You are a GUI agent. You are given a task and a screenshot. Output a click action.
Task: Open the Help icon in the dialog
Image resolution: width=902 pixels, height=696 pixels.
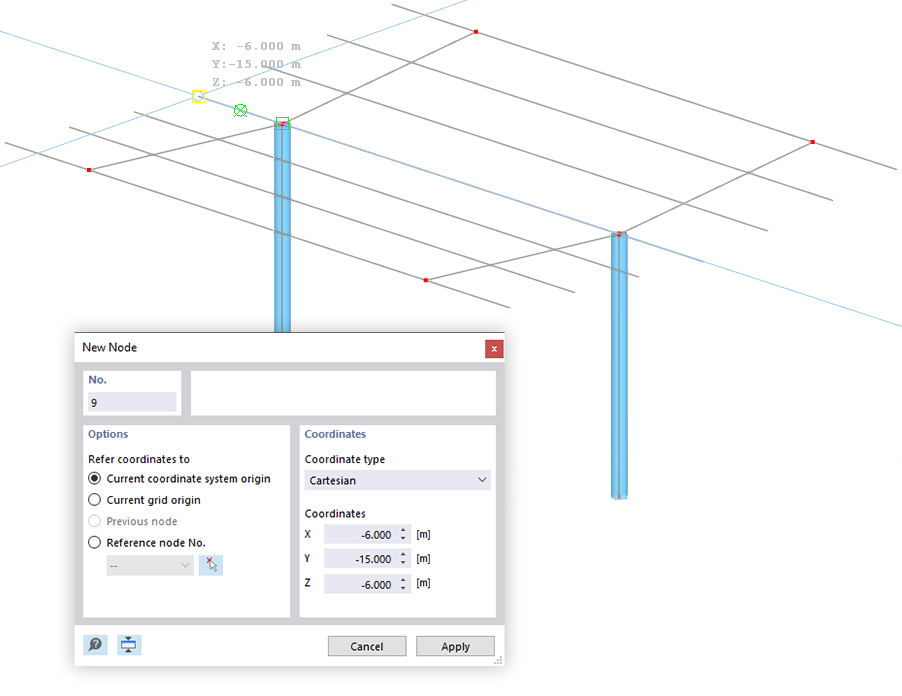click(x=94, y=645)
